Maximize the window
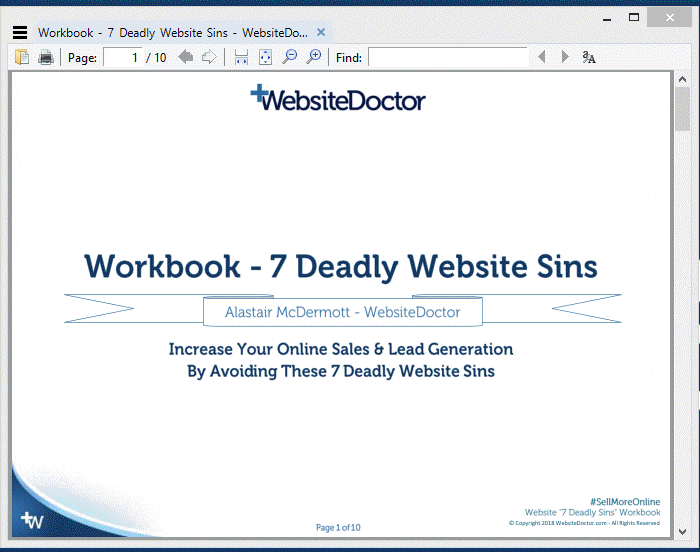 tap(633, 17)
